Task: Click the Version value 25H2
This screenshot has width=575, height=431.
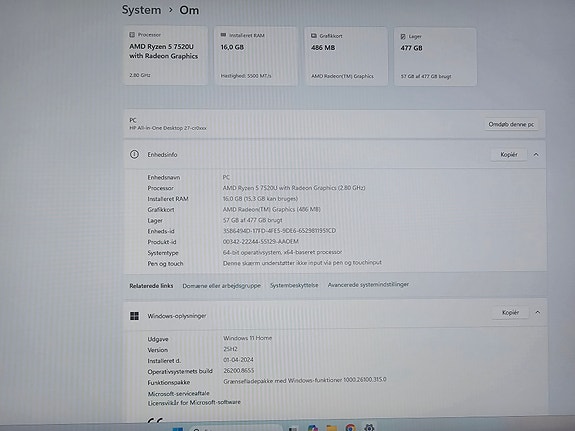Action: (x=230, y=349)
